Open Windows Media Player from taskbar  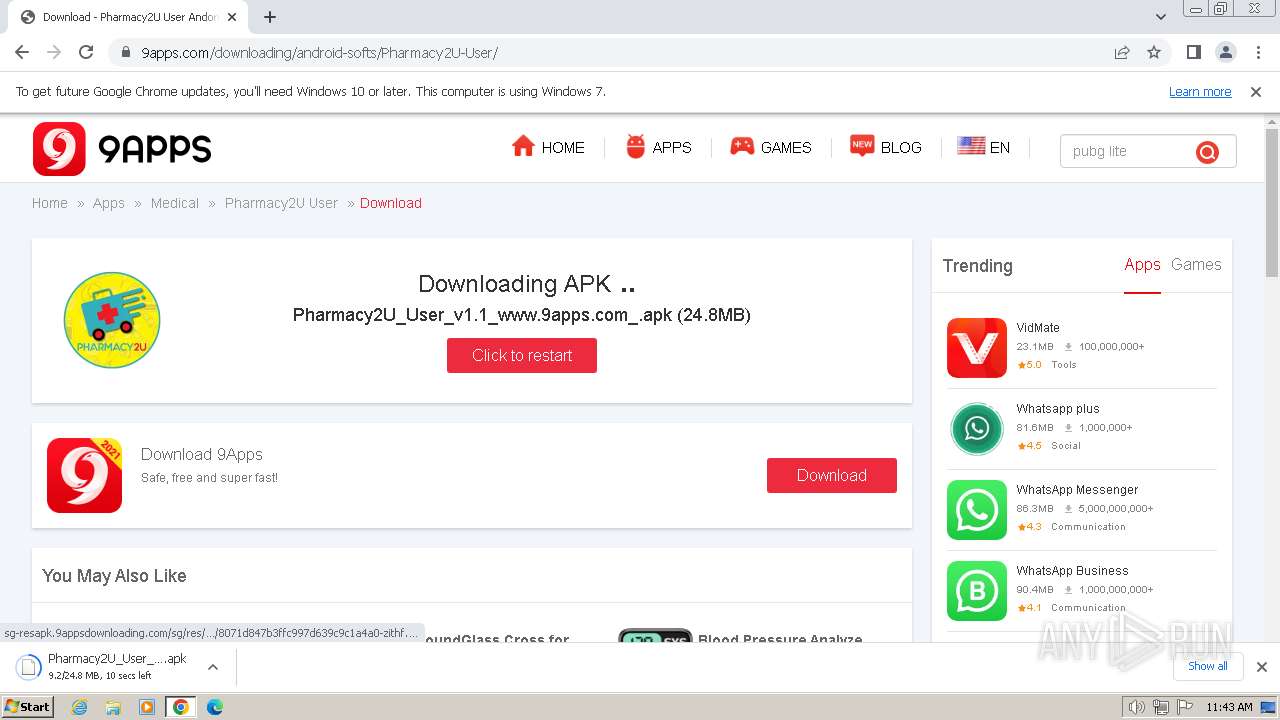tap(147, 707)
